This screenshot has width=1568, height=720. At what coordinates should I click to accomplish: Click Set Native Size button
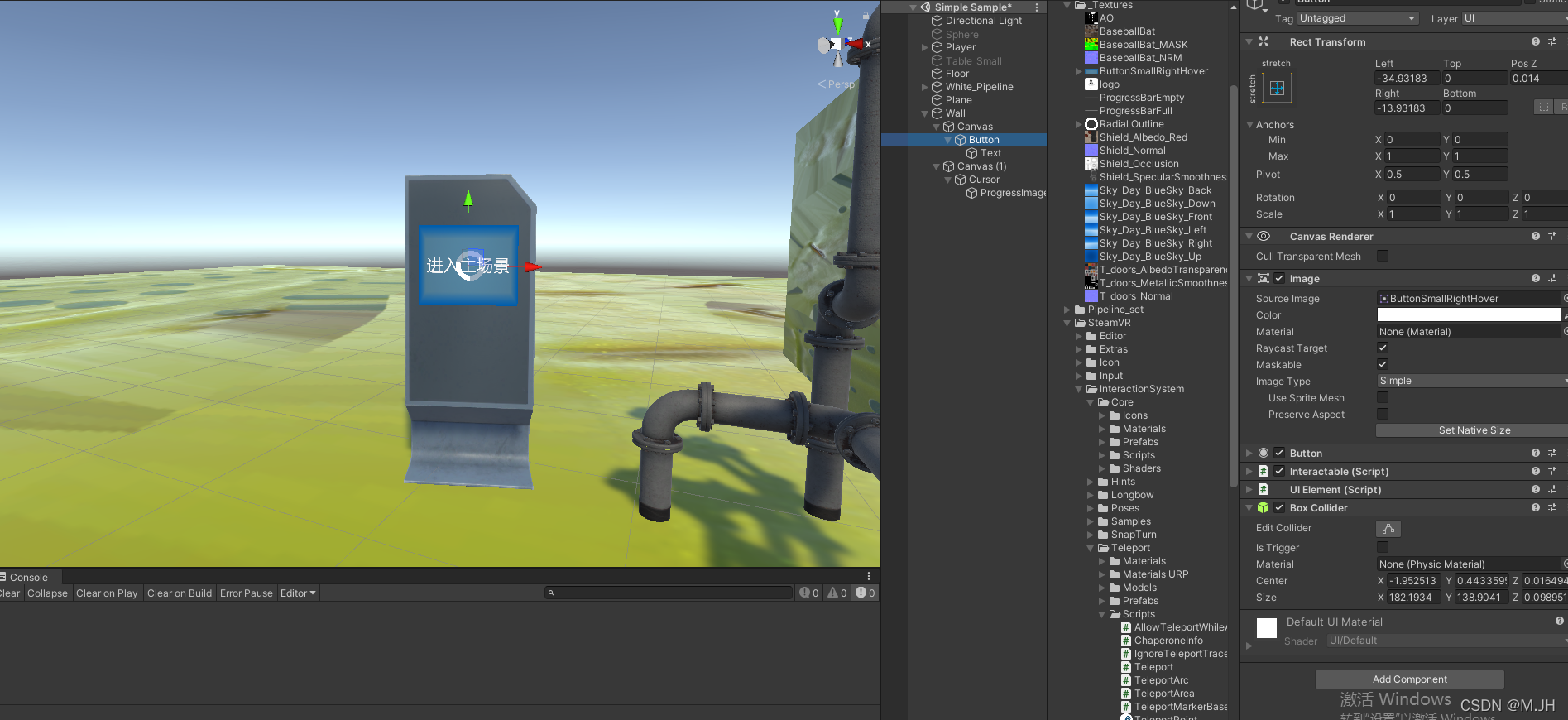point(1474,430)
